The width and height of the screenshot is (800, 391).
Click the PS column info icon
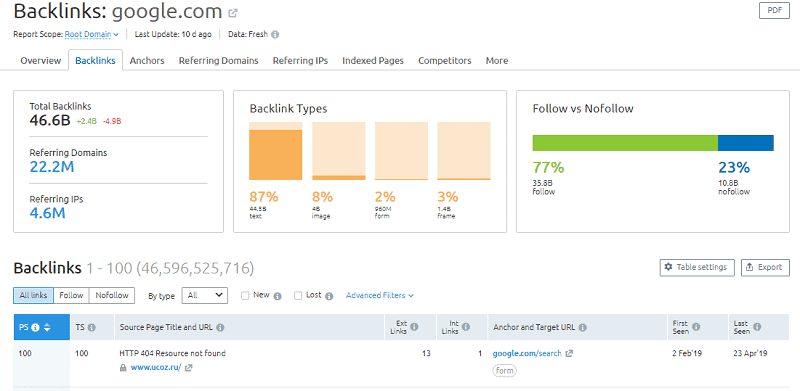tap(36, 328)
